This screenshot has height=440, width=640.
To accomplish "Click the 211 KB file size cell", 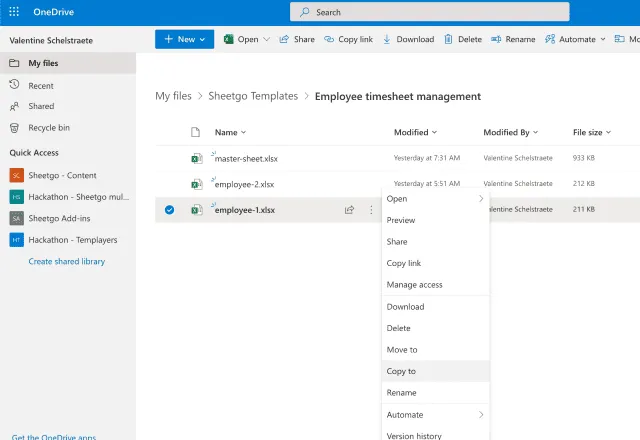I will [584, 209].
